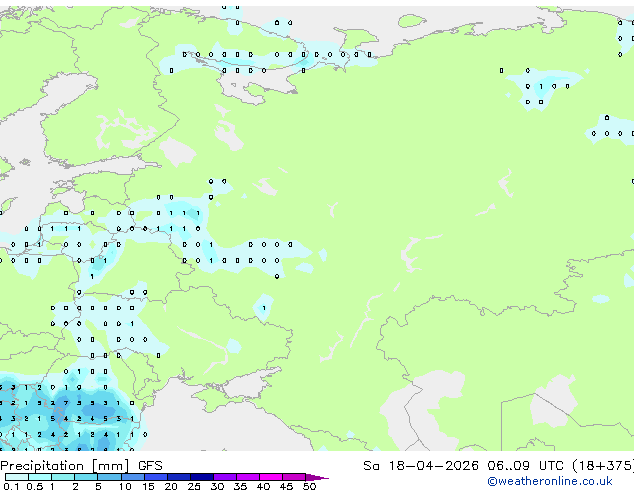Click the "GFS" model label
This screenshot has width=634, height=490.
click(150, 466)
